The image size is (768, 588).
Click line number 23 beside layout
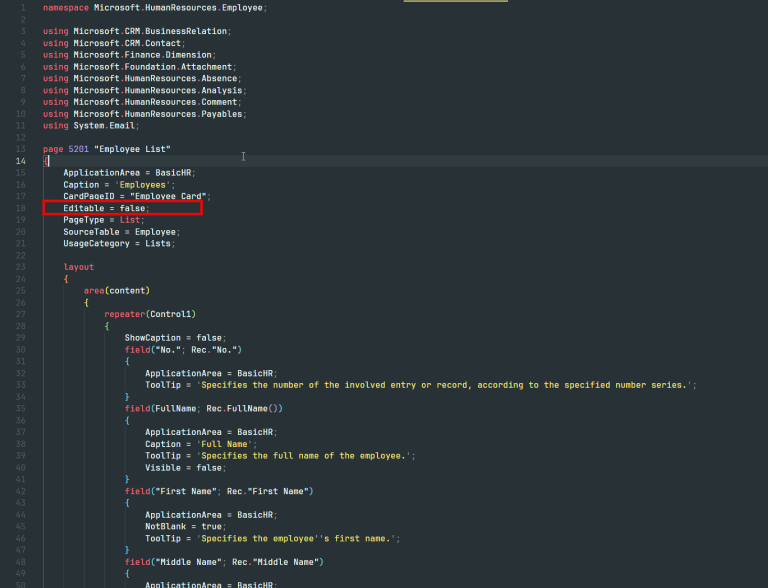[21, 267]
